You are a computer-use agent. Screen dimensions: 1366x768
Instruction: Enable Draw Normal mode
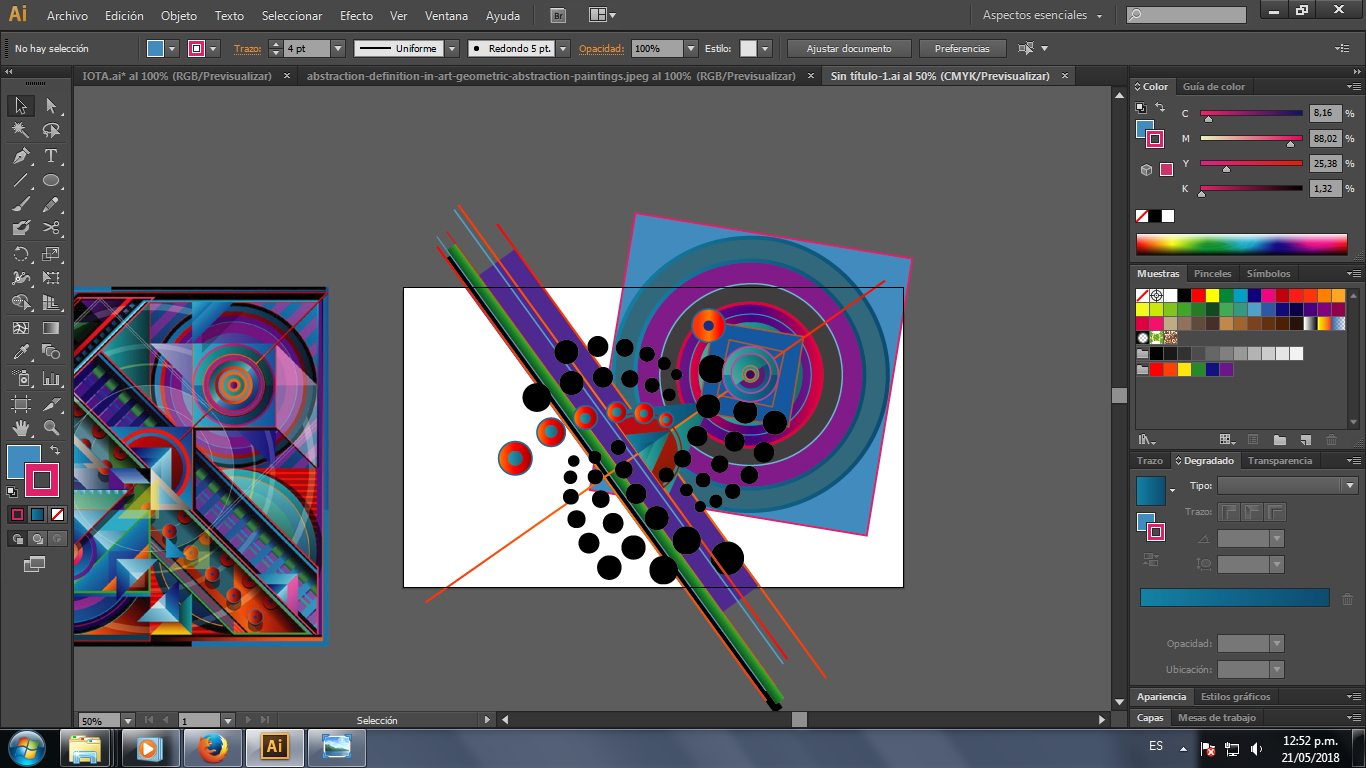click(x=17, y=539)
